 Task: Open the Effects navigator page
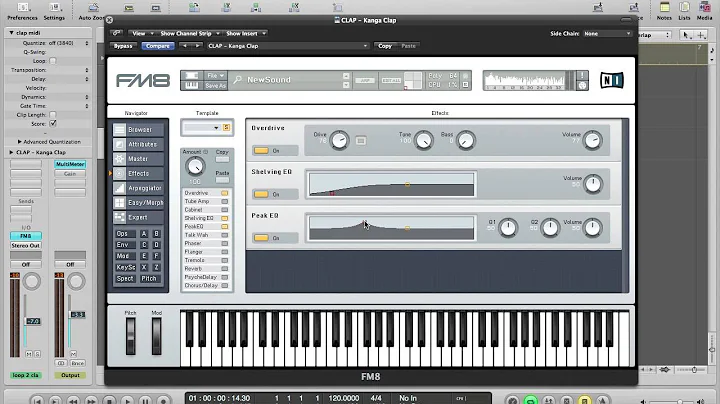pyautogui.click(x=138, y=174)
